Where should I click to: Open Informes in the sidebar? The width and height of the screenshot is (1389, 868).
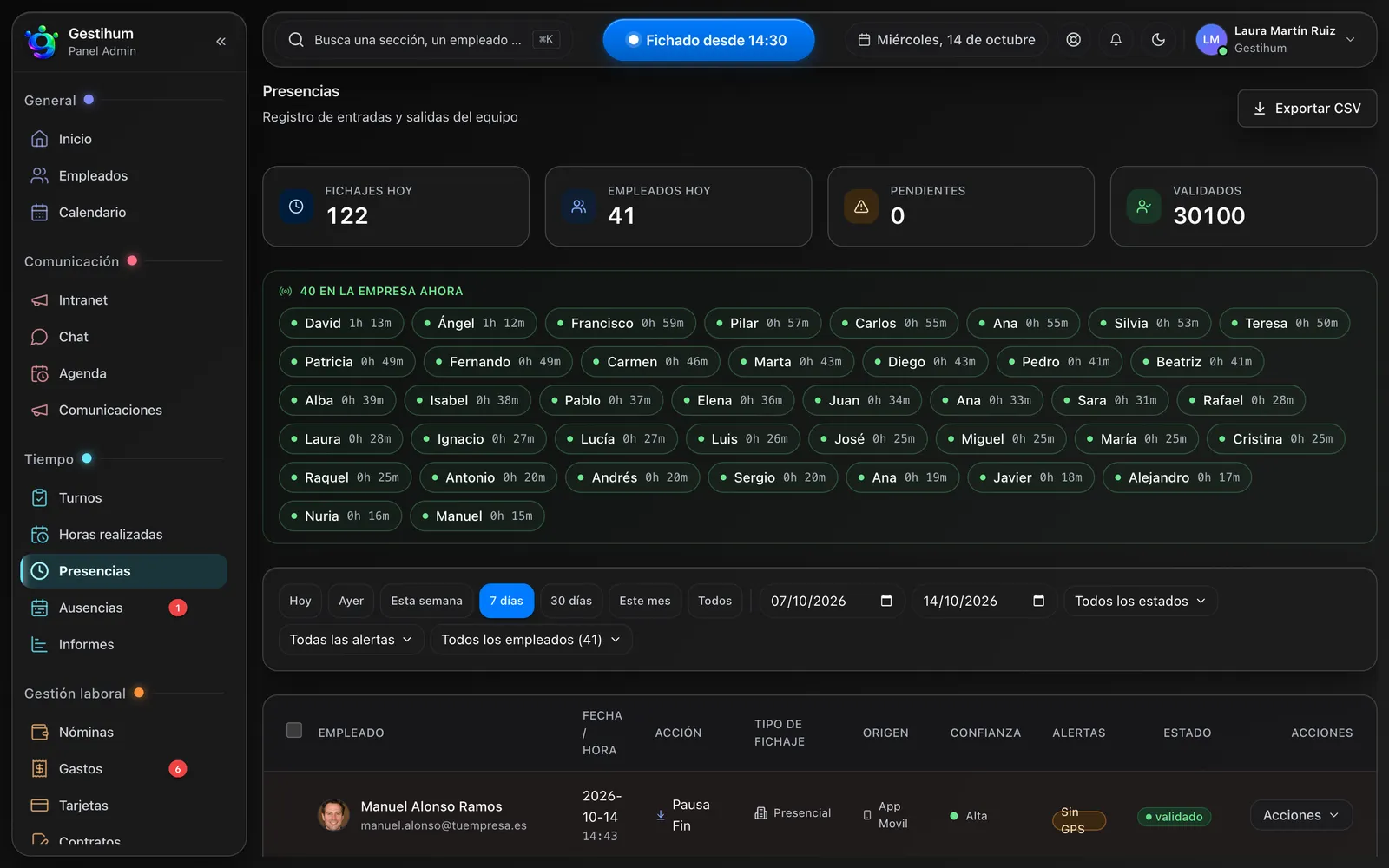123,644
